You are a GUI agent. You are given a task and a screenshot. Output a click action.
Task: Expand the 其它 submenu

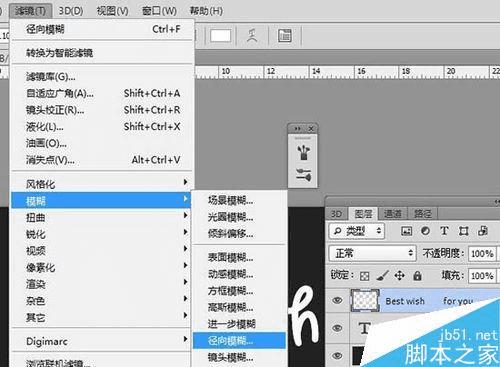101,317
